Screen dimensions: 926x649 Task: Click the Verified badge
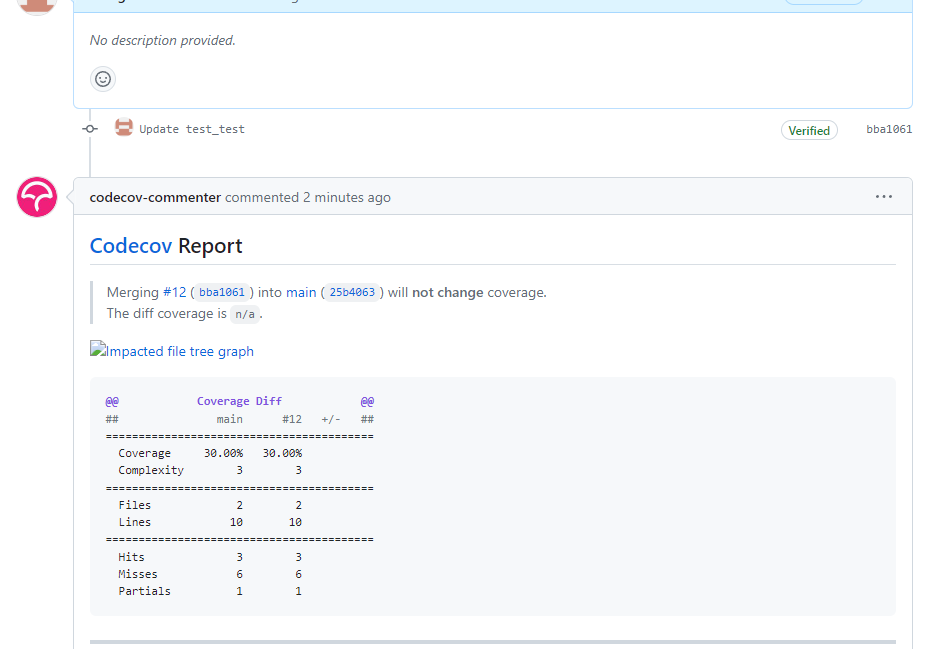tap(809, 131)
